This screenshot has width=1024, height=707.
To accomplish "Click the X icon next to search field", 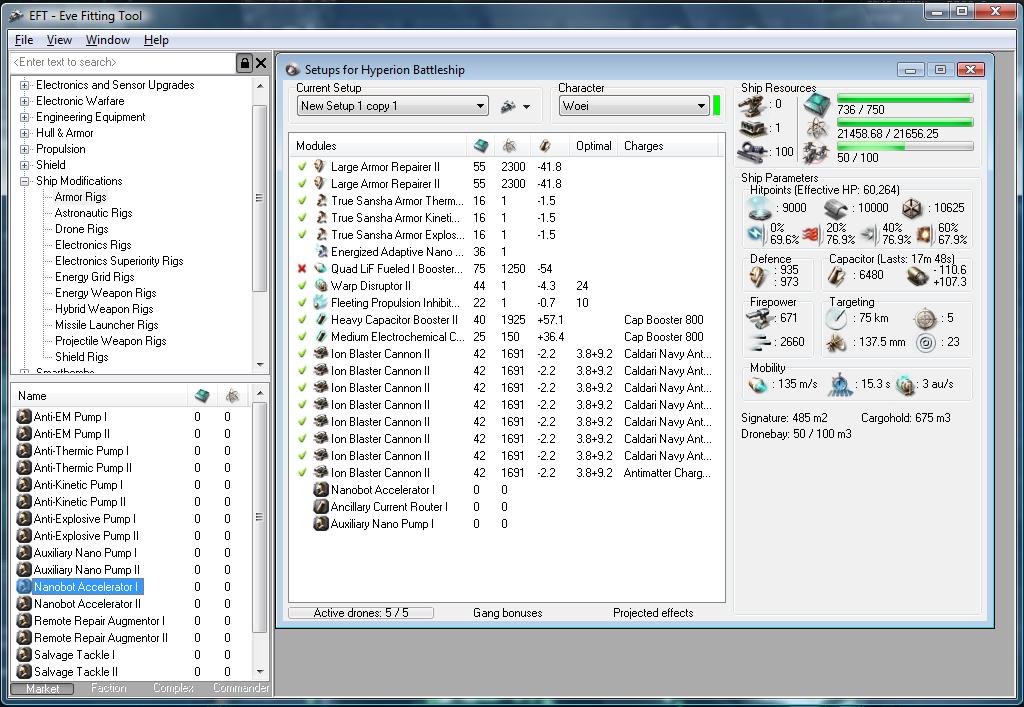I will tap(261, 63).
